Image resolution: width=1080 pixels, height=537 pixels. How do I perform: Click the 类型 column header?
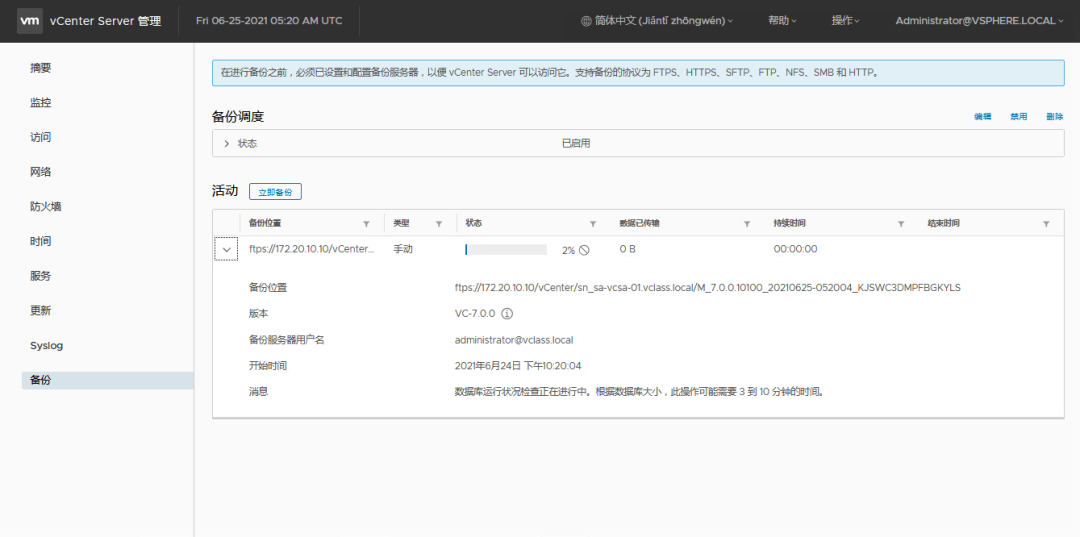(401, 224)
